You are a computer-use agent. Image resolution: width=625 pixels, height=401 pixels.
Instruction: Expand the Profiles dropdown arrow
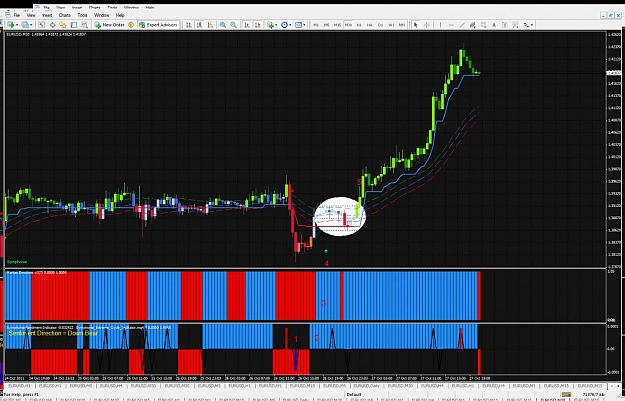coord(31,25)
